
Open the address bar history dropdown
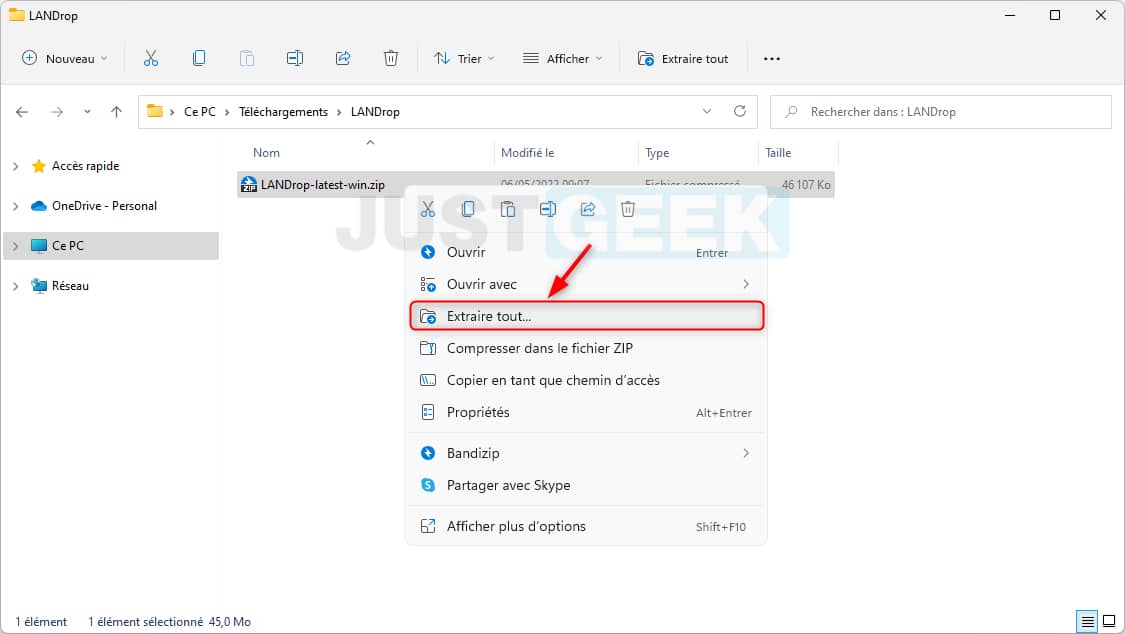[707, 111]
